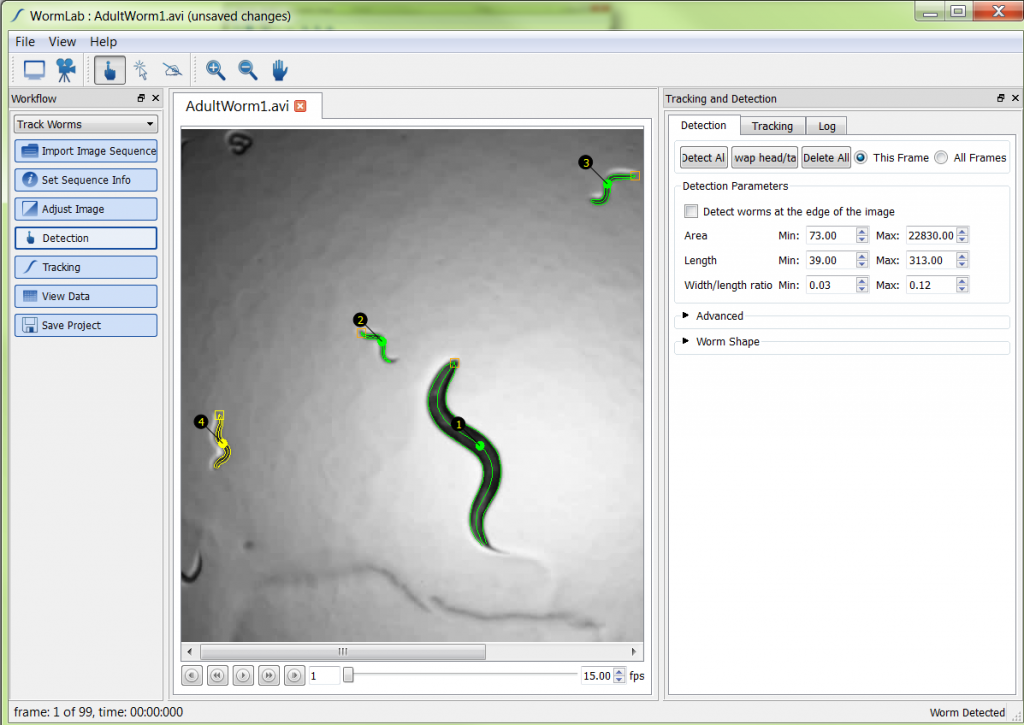
Task: Click the monitor display icon in toolbar
Action: (x=35, y=70)
